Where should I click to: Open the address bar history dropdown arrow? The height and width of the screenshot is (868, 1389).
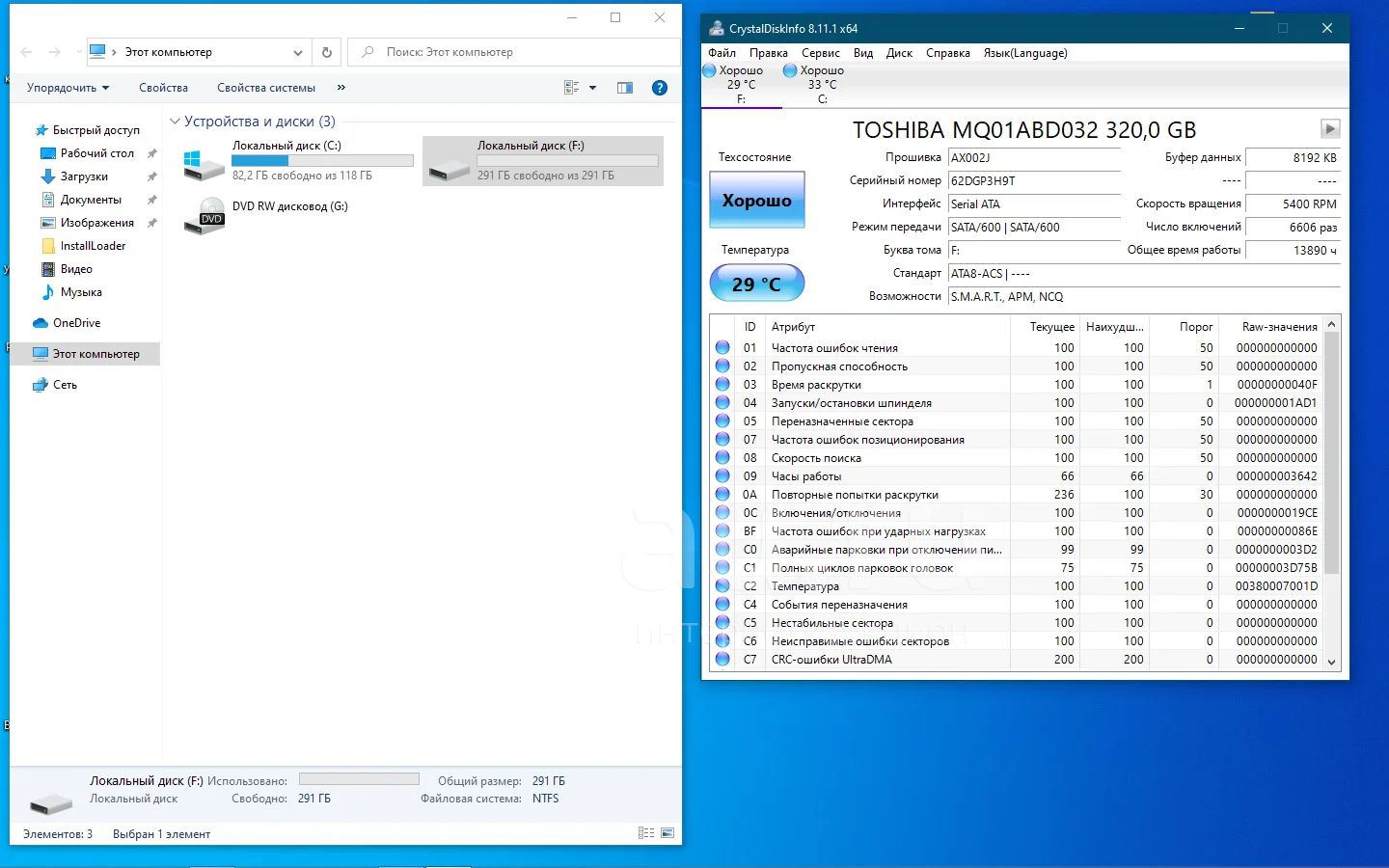pos(298,52)
